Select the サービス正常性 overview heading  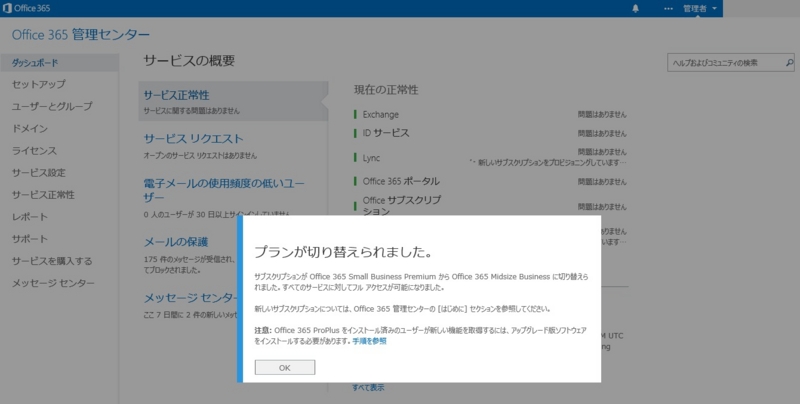177,95
